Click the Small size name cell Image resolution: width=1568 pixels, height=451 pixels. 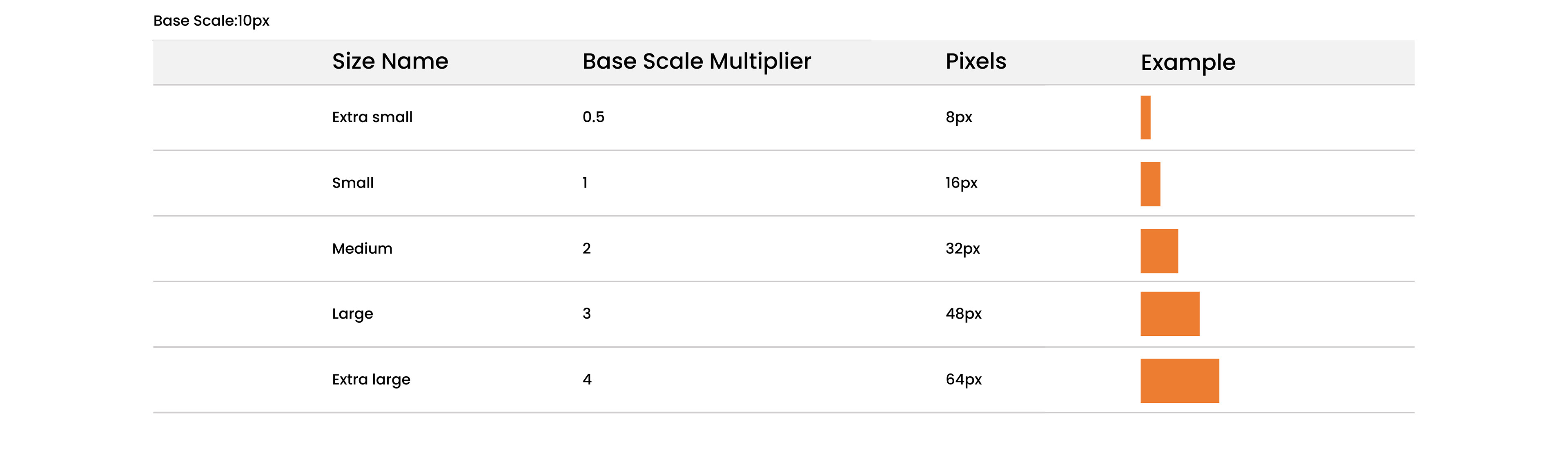[352, 183]
